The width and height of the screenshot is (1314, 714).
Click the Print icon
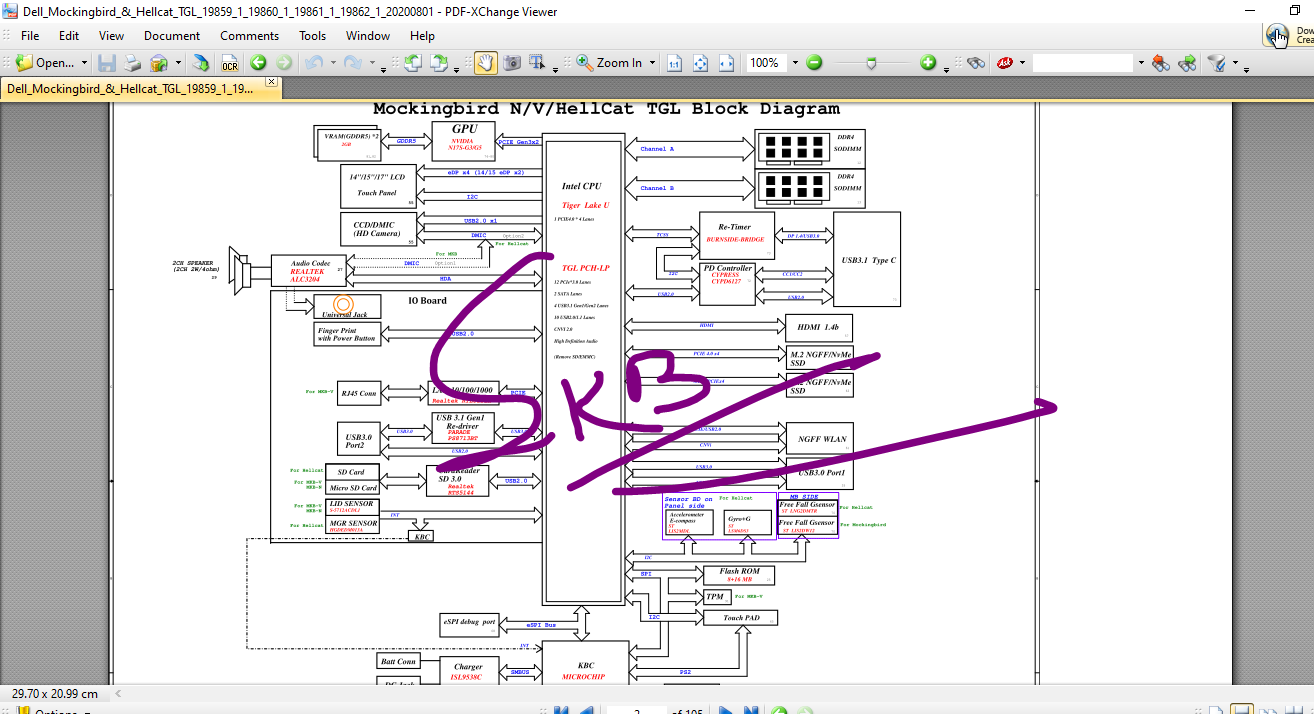132,62
